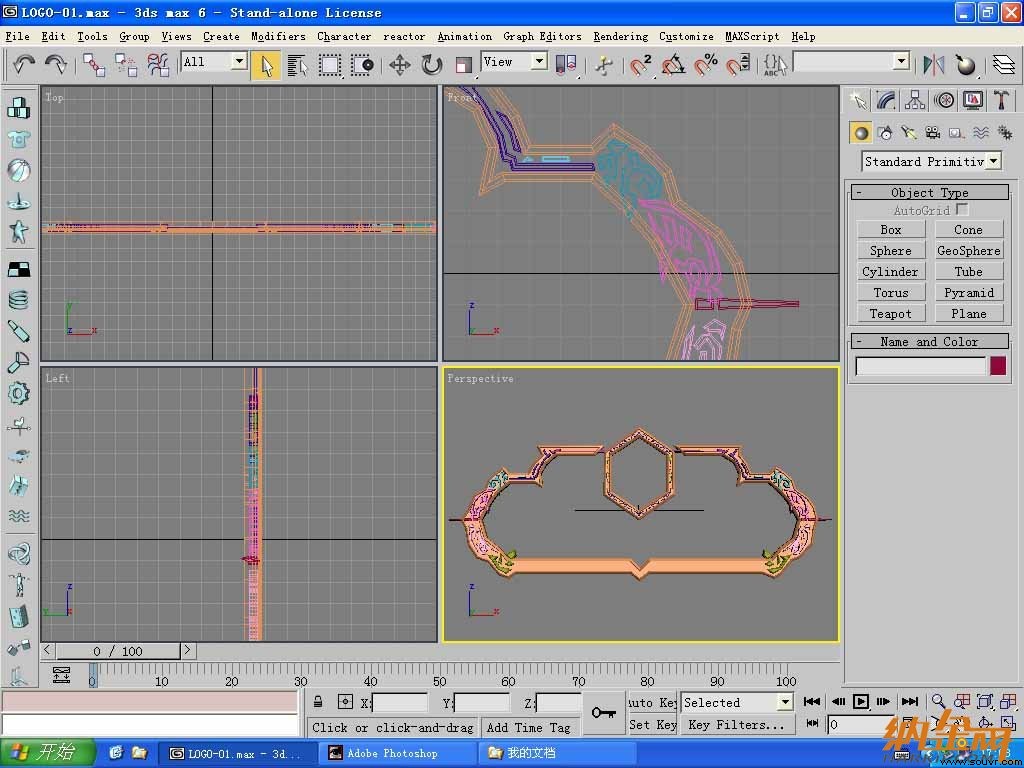Open the Modify panel tab
This screenshot has height=768, width=1024.
click(x=886, y=100)
